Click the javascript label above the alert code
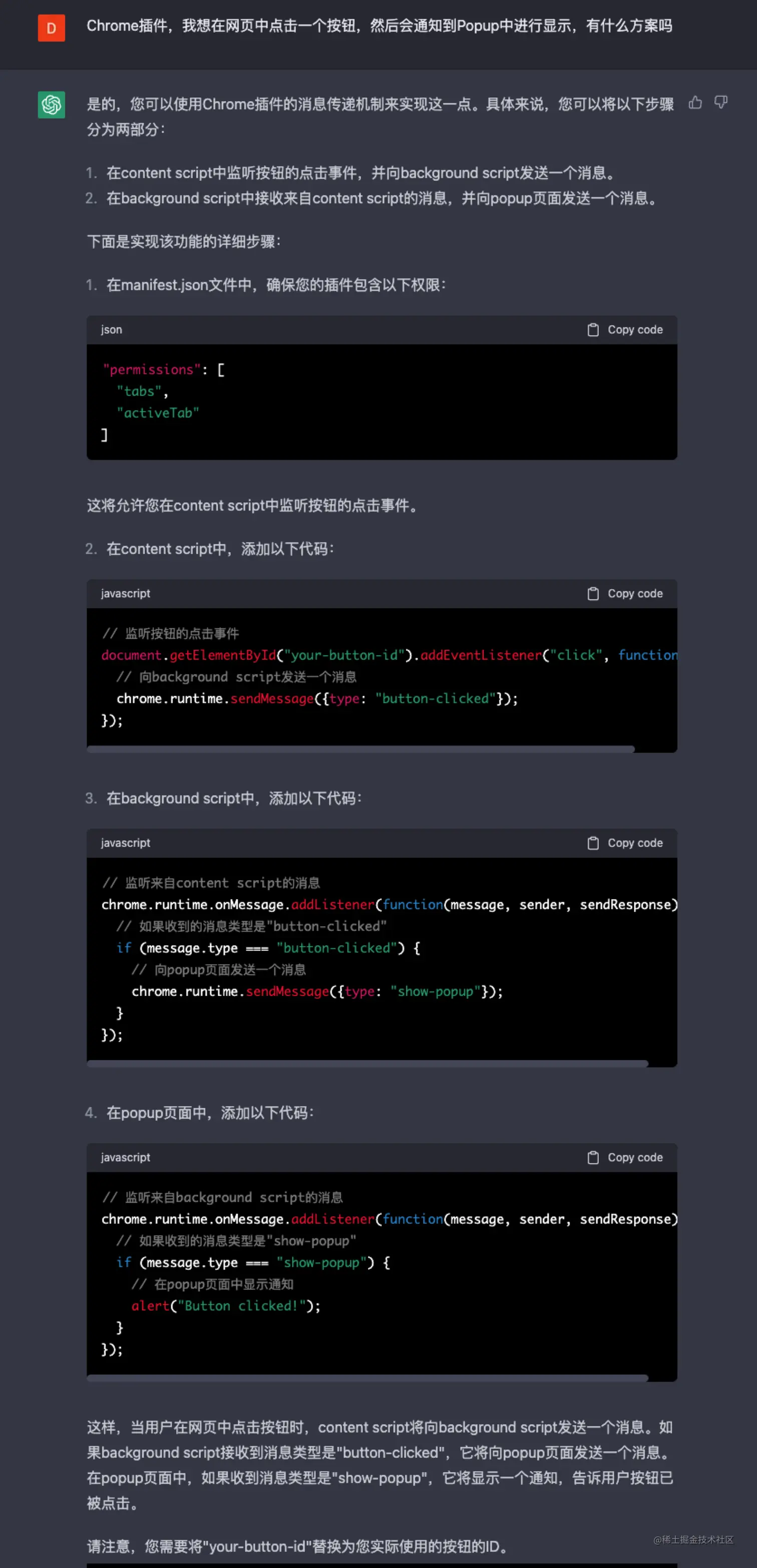757x1568 pixels. point(125,1157)
